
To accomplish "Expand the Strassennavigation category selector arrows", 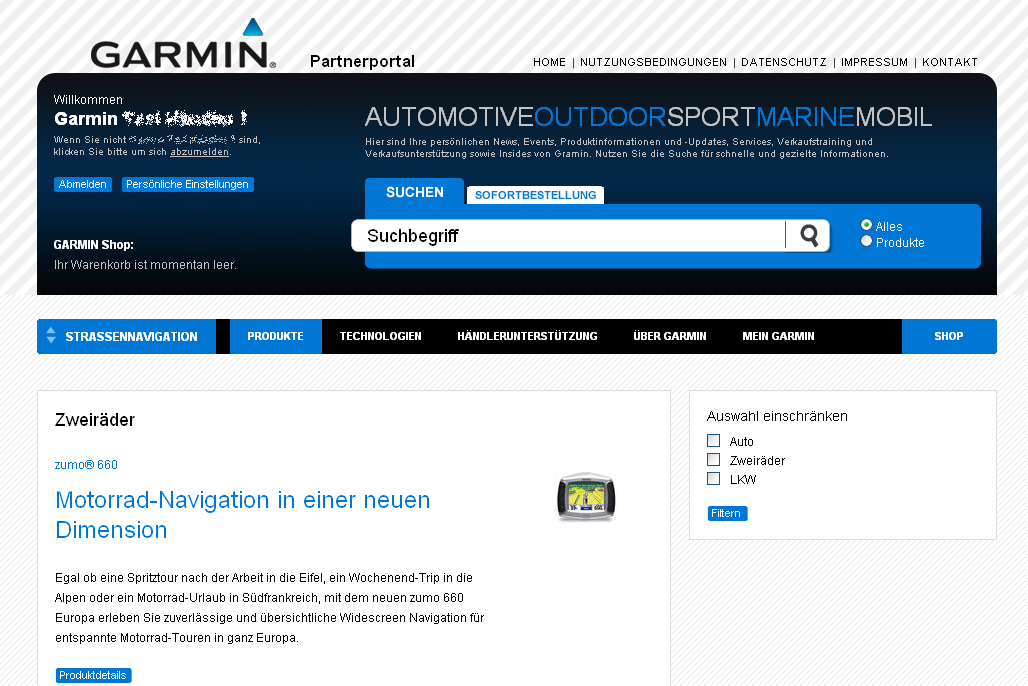I will pos(51,337).
